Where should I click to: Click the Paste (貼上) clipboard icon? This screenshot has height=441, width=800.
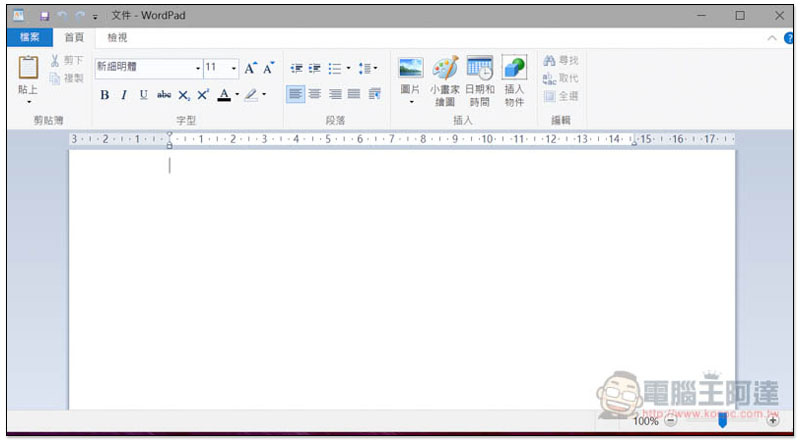click(28, 69)
